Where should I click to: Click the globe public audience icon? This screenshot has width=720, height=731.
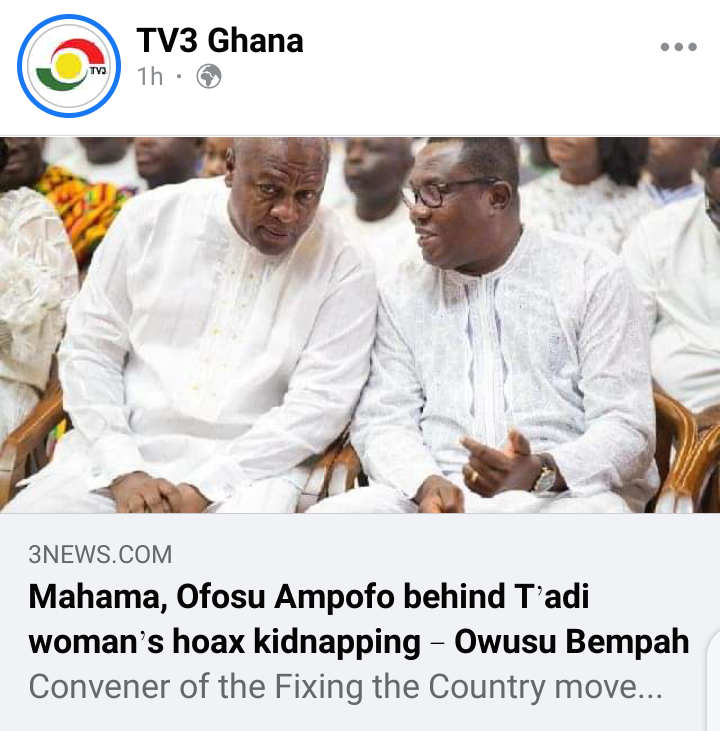point(208,76)
